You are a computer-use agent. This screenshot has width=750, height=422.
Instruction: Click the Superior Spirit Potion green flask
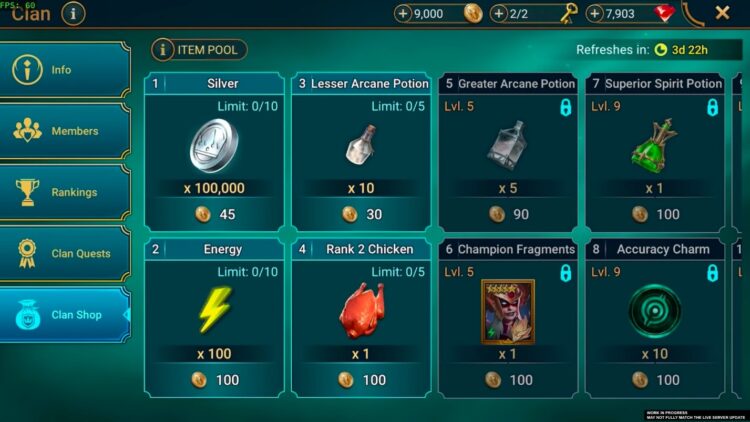point(654,146)
